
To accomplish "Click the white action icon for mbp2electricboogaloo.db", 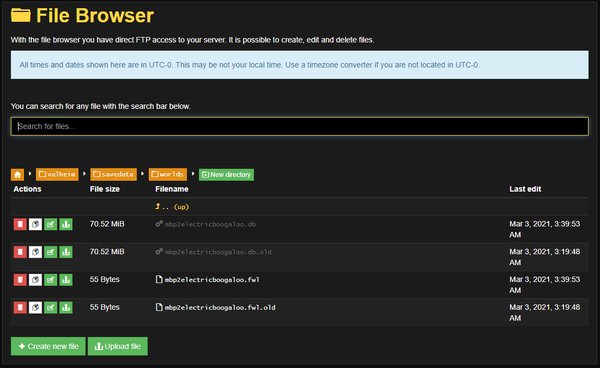I will [x=35, y=224].
